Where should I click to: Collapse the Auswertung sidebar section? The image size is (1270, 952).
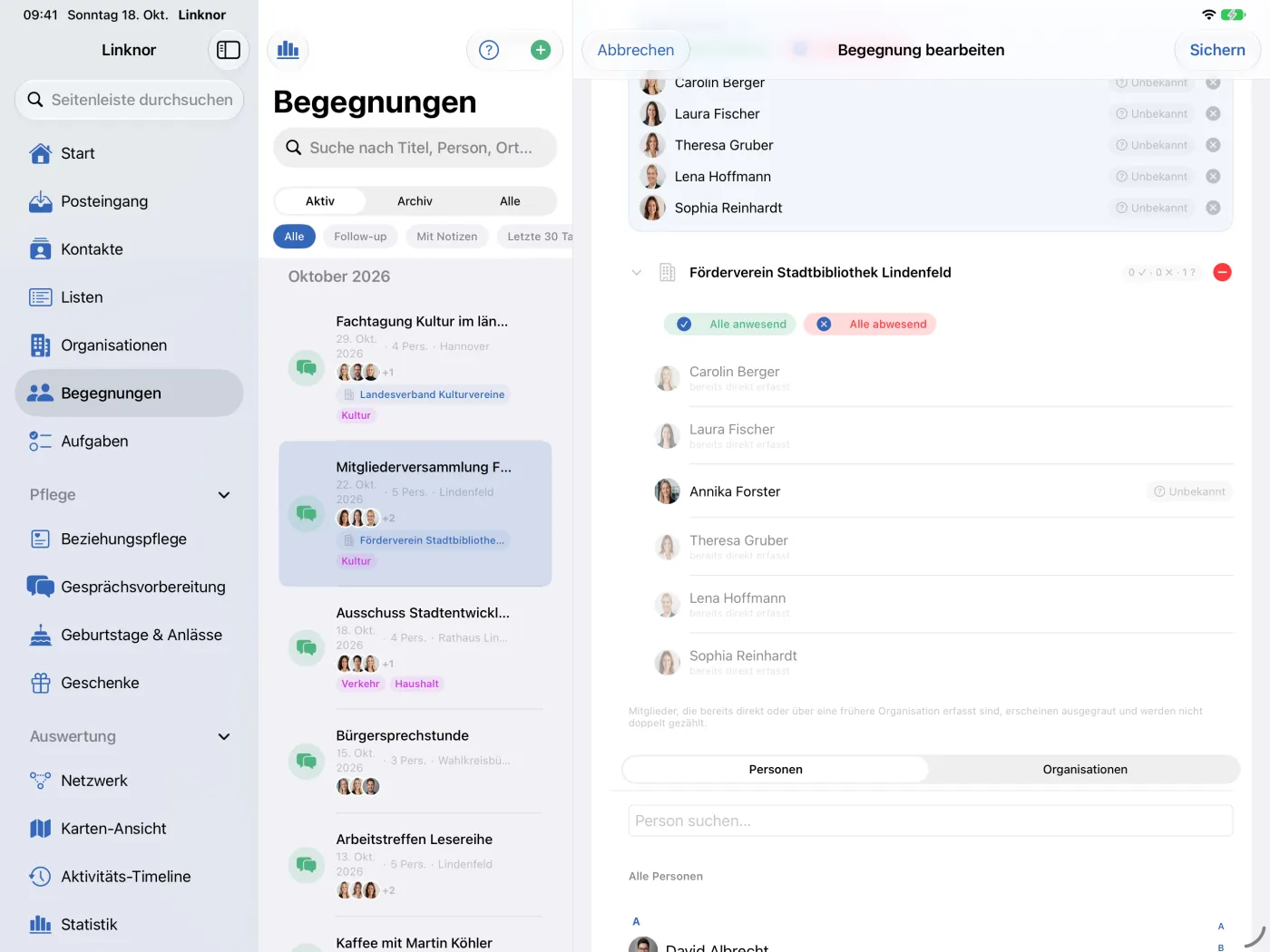click(x=224, y=737)
